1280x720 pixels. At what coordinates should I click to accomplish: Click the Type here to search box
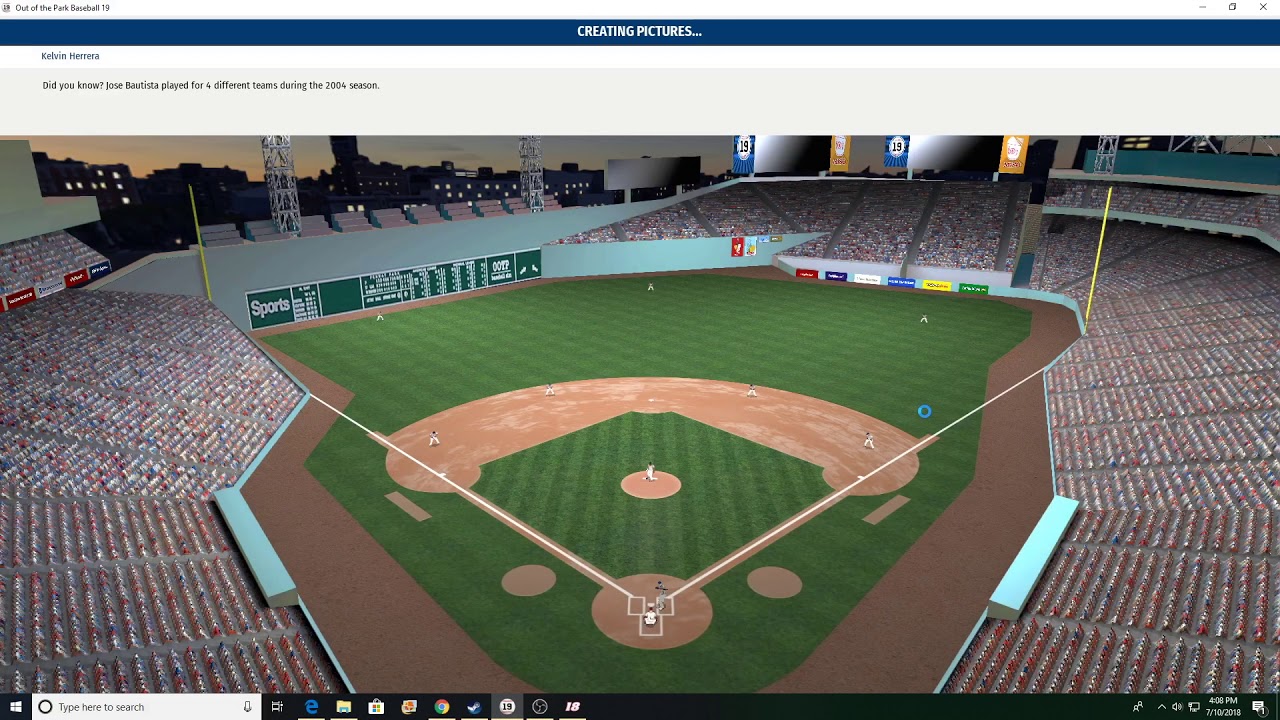click(x=145, y=707)
